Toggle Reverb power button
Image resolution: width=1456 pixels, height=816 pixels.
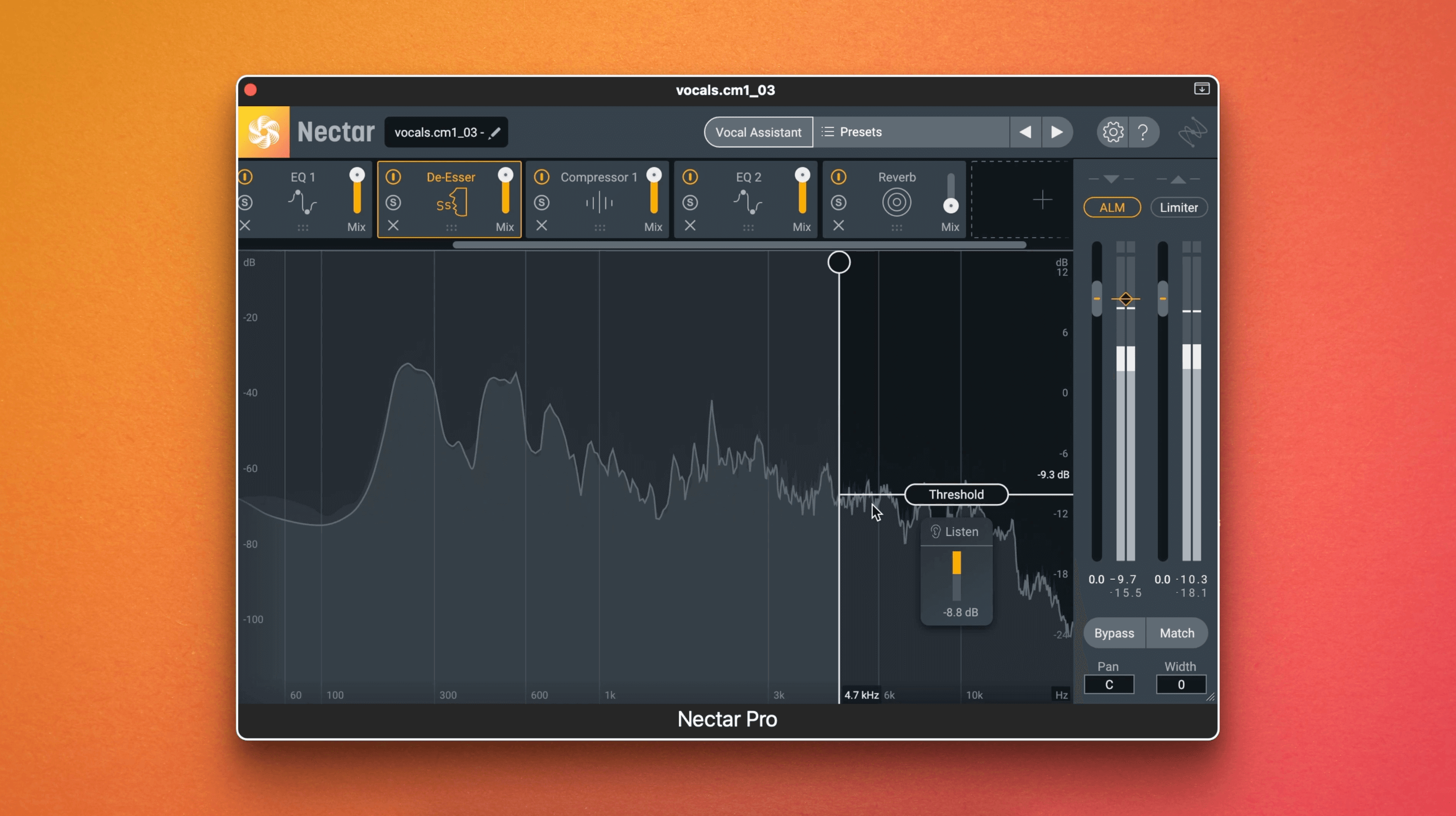coord(839,177)
